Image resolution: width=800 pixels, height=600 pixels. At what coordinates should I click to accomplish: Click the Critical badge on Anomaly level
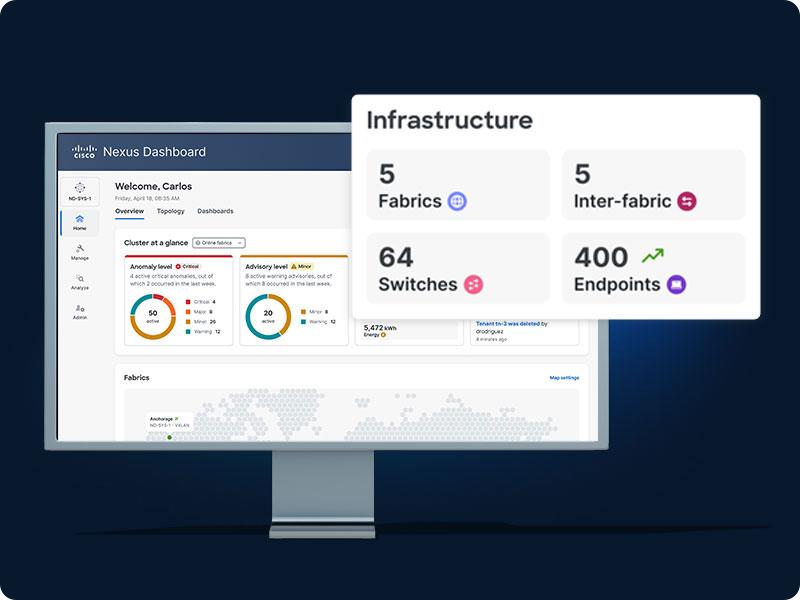[x=190, y=266]
